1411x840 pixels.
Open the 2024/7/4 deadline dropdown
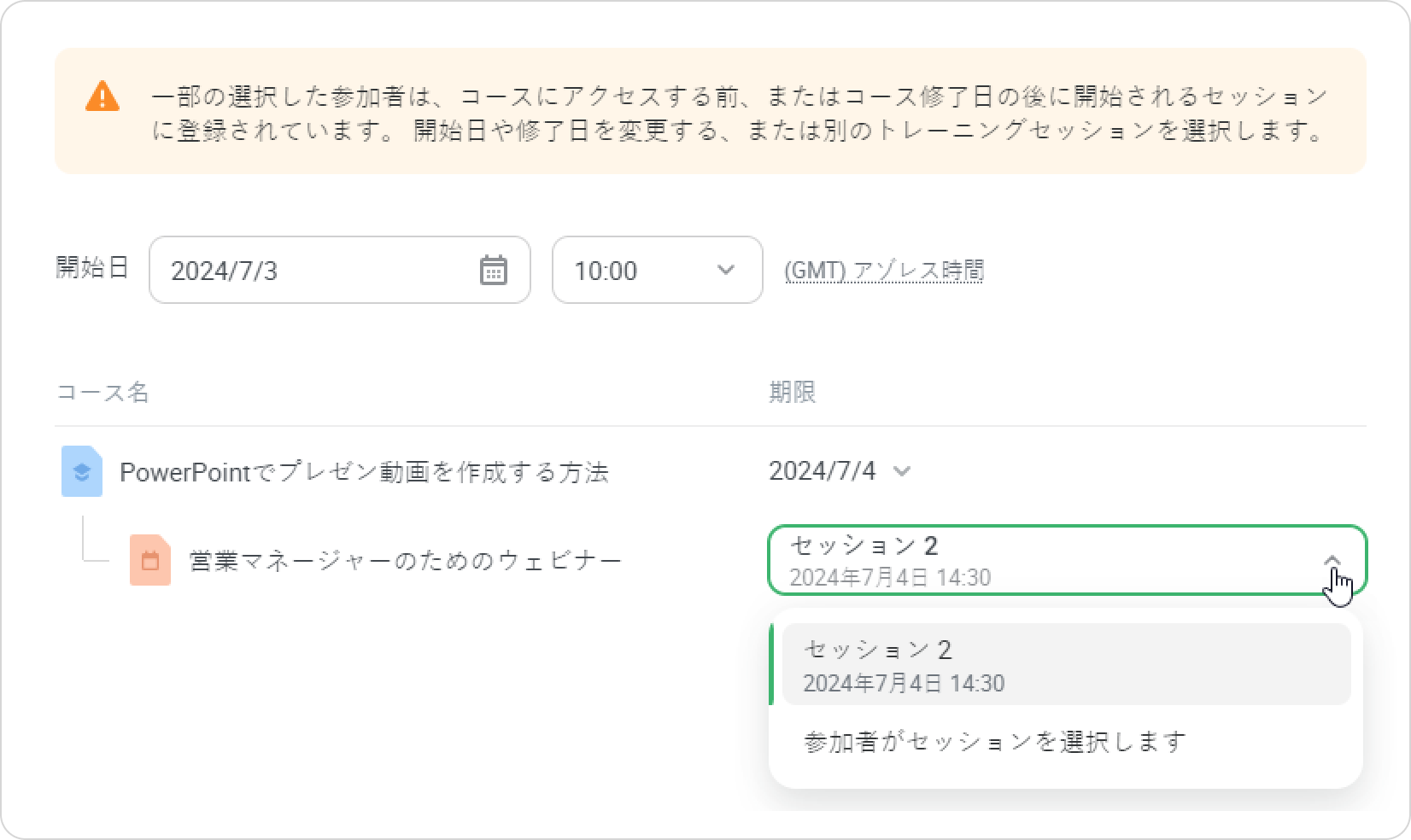(823, 471)
